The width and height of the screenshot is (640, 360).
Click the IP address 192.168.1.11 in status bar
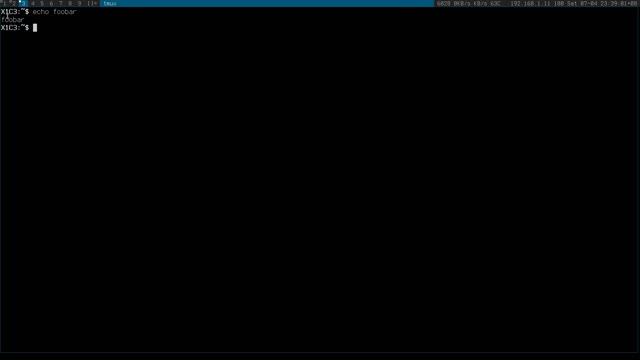coord(531,3)
